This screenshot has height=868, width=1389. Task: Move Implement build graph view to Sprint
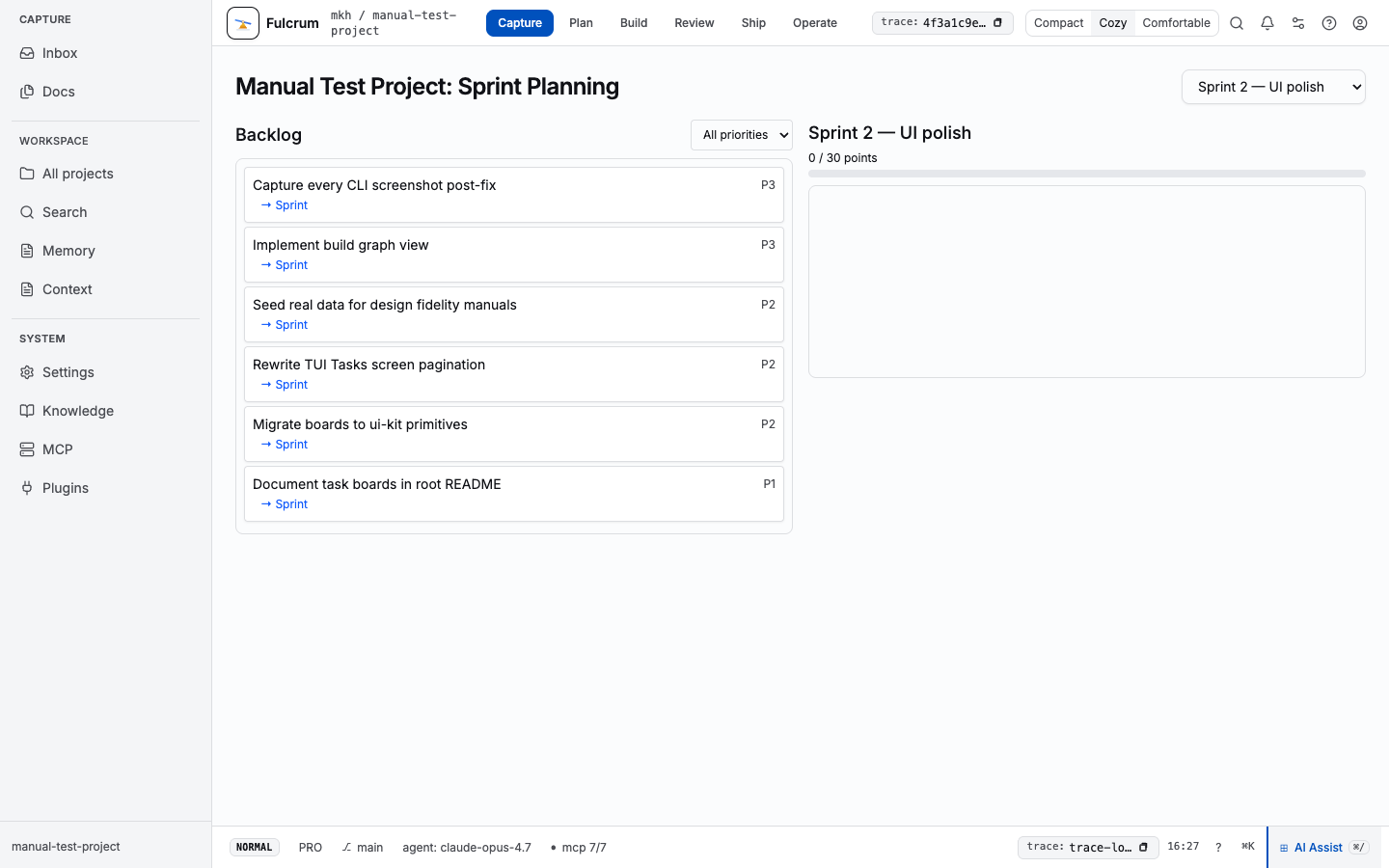285,265
